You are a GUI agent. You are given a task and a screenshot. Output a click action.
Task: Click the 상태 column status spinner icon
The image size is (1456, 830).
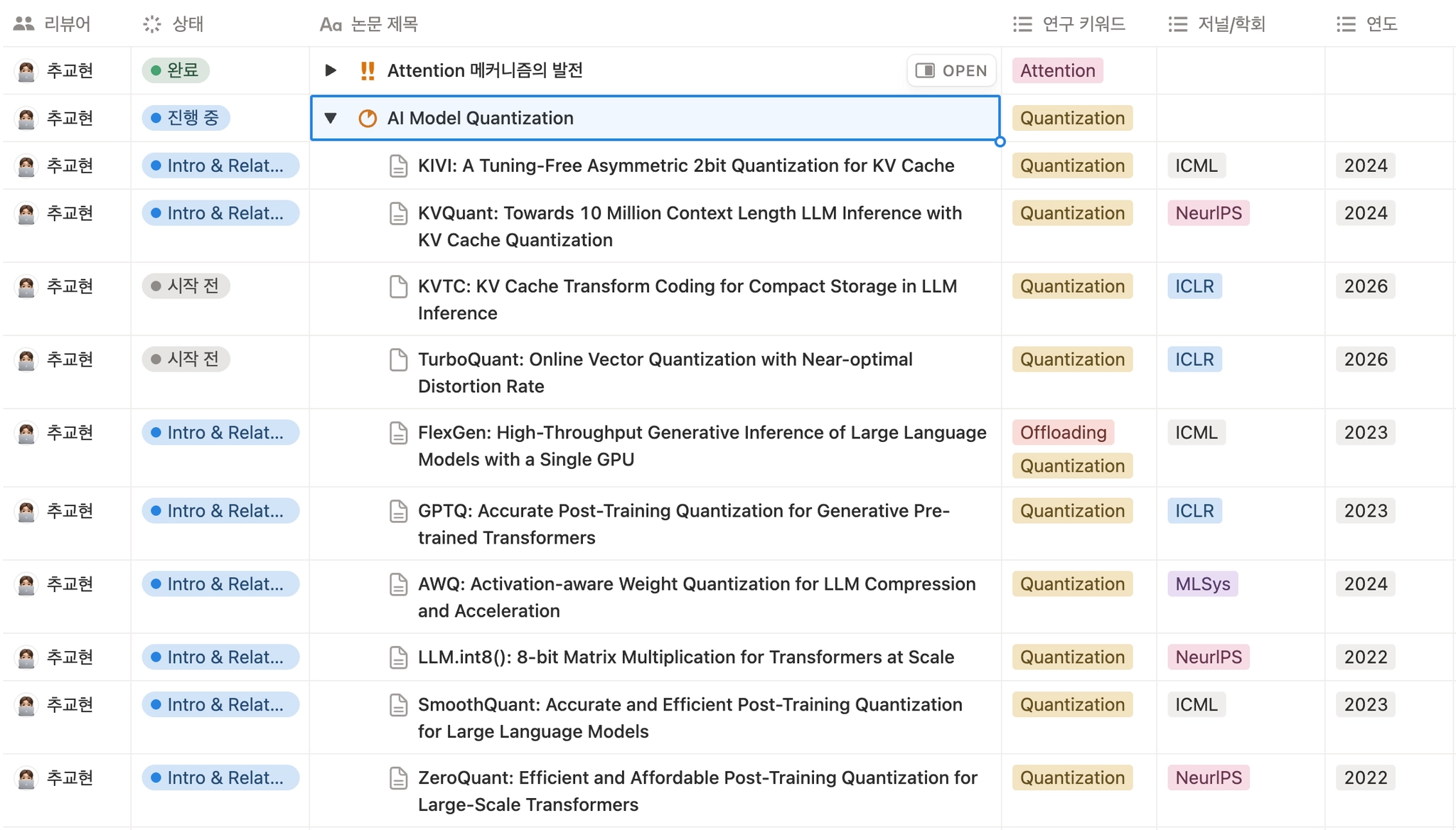click(152, 24)
